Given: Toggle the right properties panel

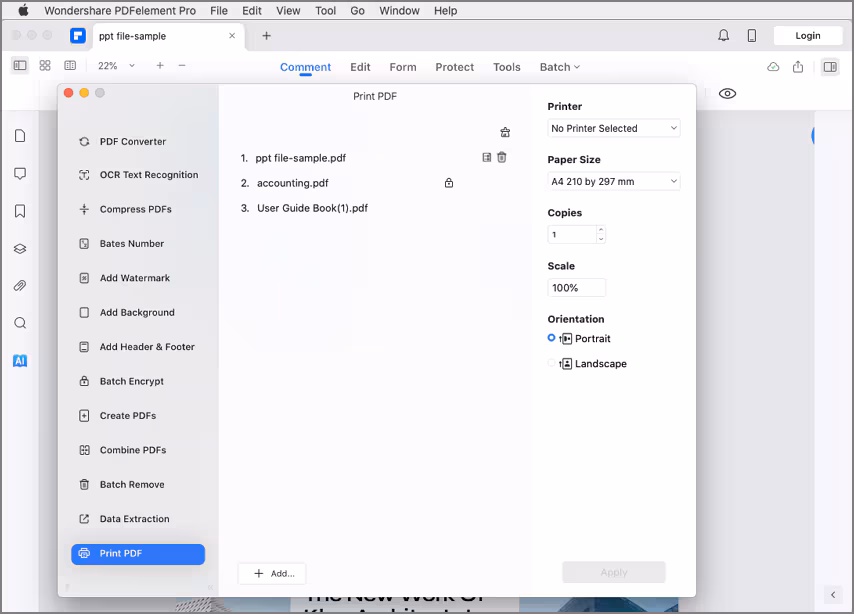Looking at the screenshot, I should point(830,66).
